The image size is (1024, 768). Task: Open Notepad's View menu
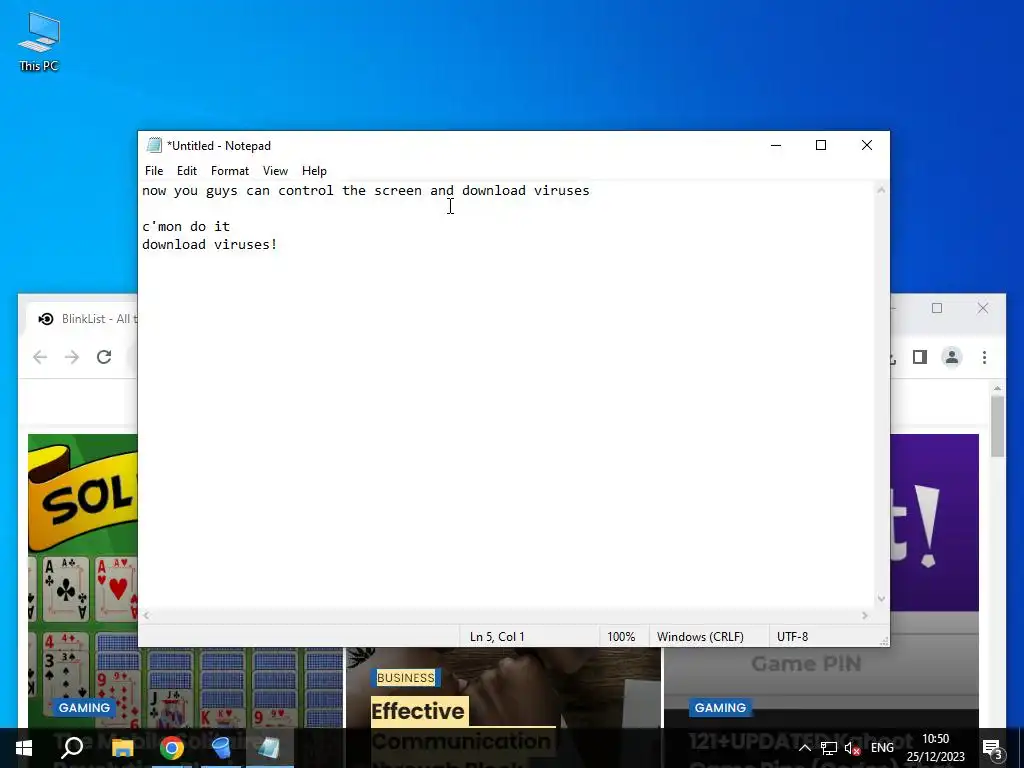tap(275, 171)
